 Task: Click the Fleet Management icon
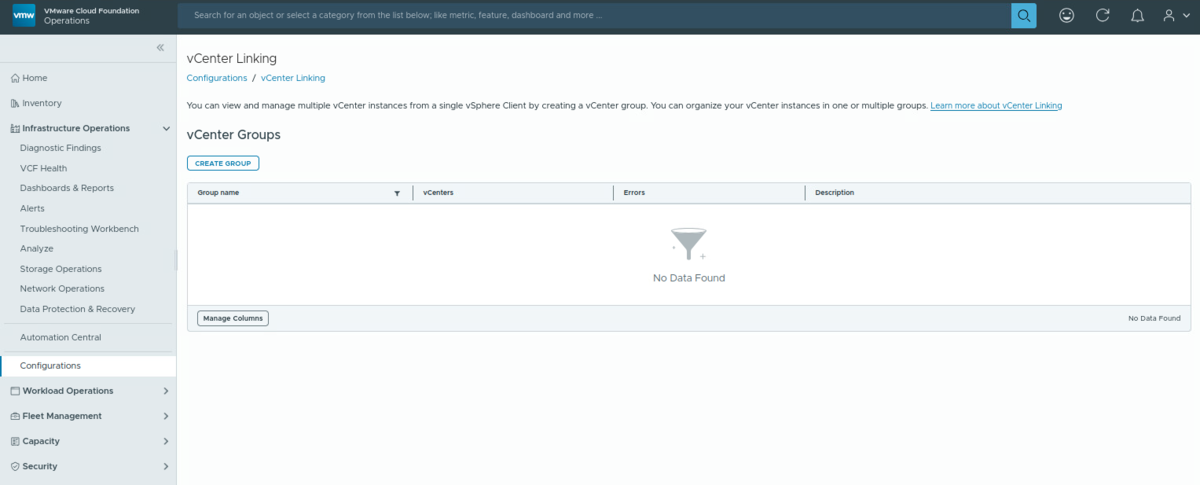click(14, 416)
